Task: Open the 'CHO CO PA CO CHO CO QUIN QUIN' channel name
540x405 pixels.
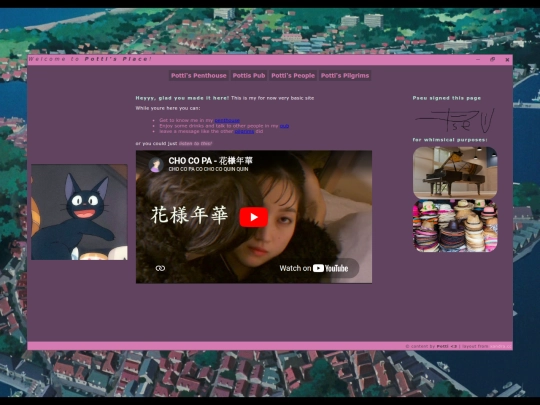Action: pyautogui.click(x=208, y=169)
